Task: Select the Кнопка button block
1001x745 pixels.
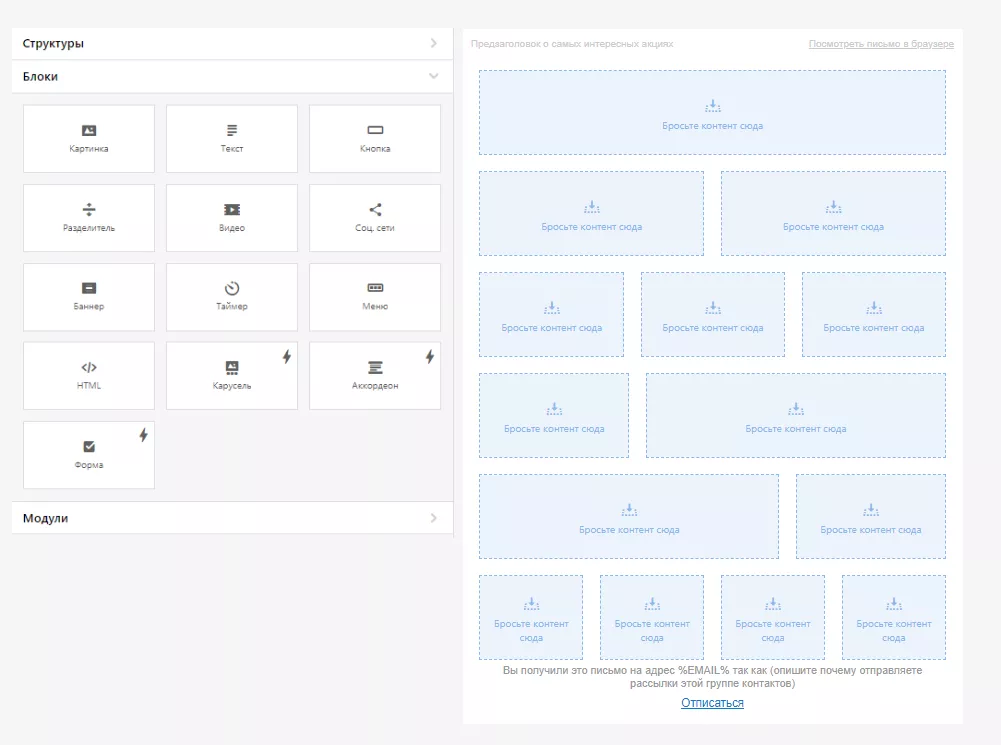Action: tap(375, 139)
